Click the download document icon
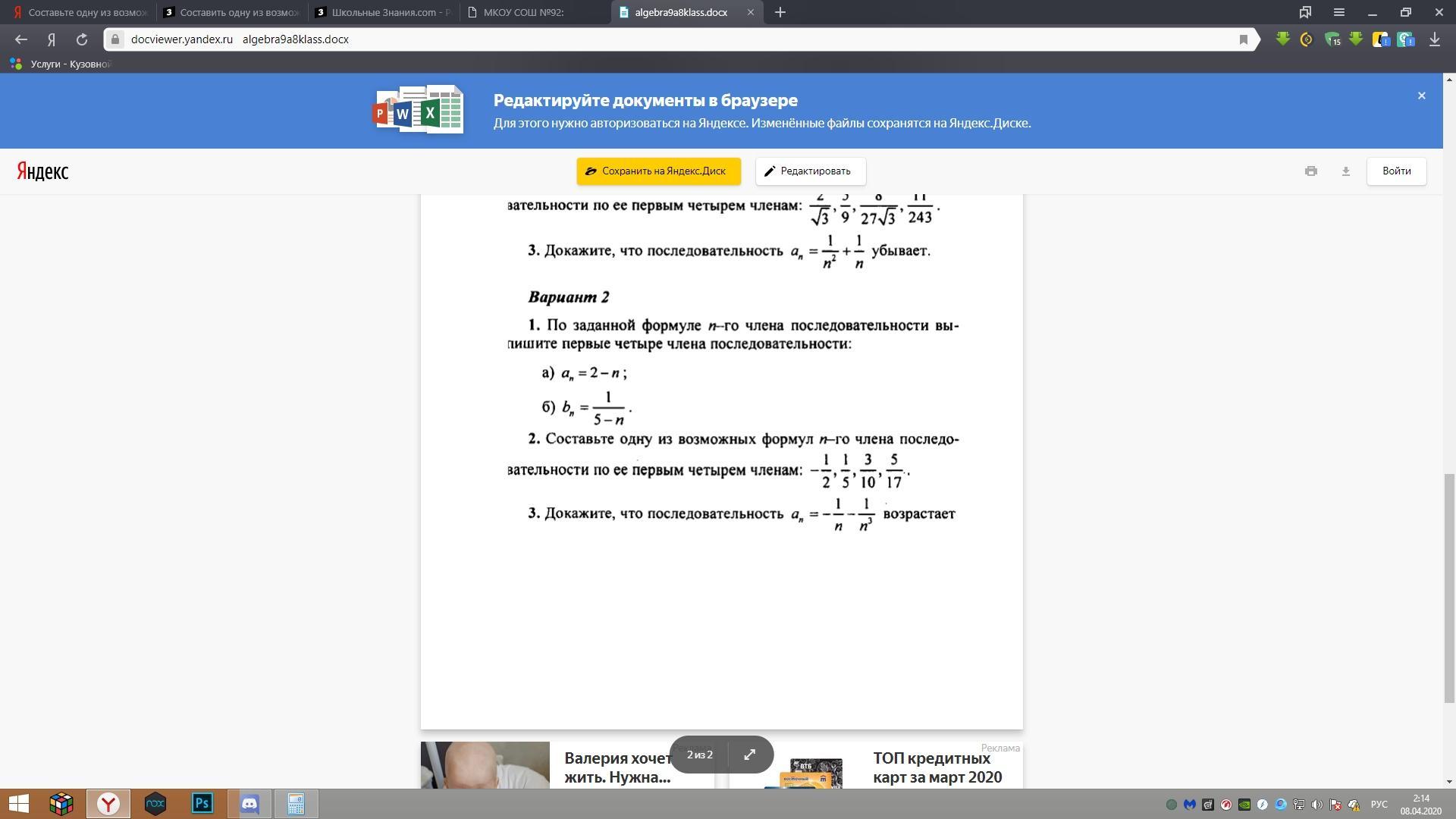This screenshot has width=1456, height=819. [x=1345, y=171]
